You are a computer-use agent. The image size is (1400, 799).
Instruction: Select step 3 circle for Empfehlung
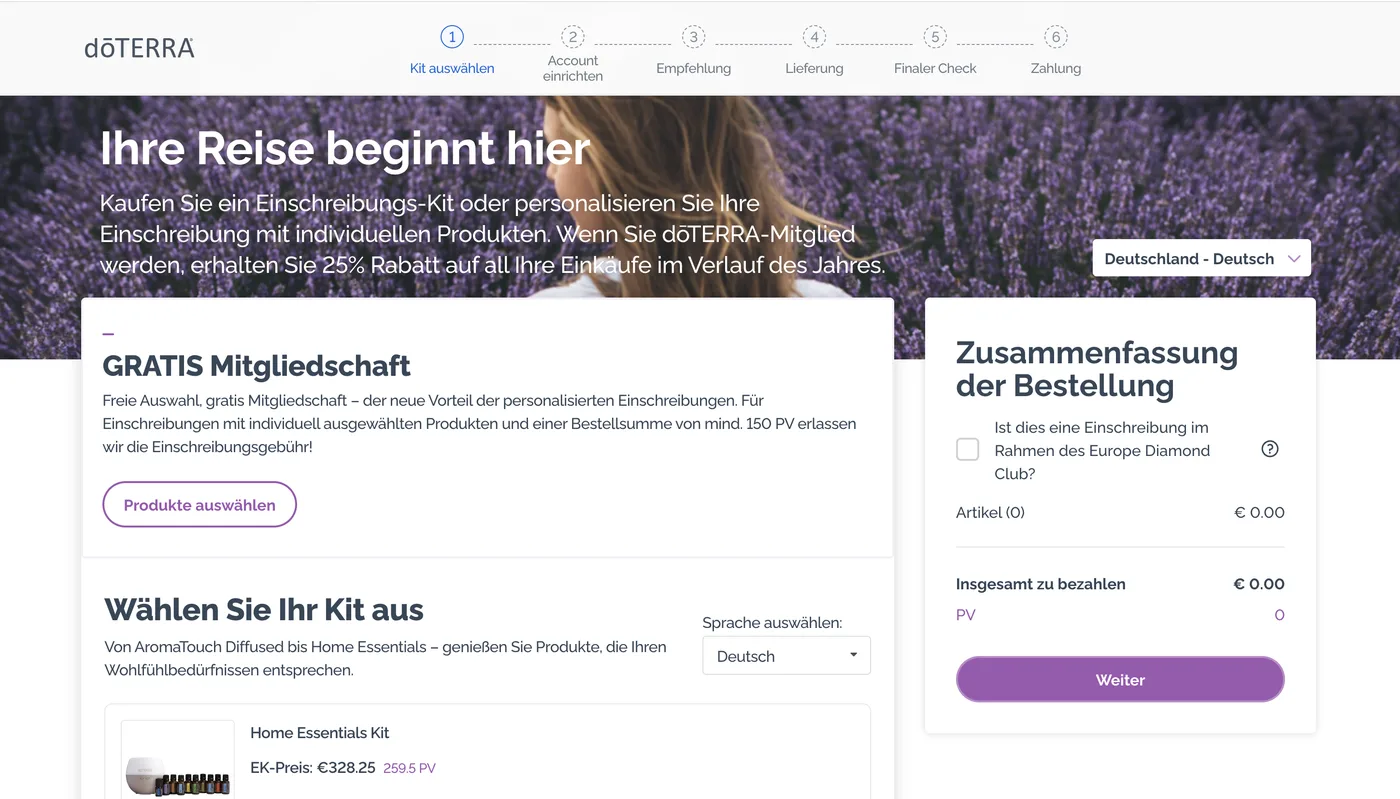click(x=693, y=37)
